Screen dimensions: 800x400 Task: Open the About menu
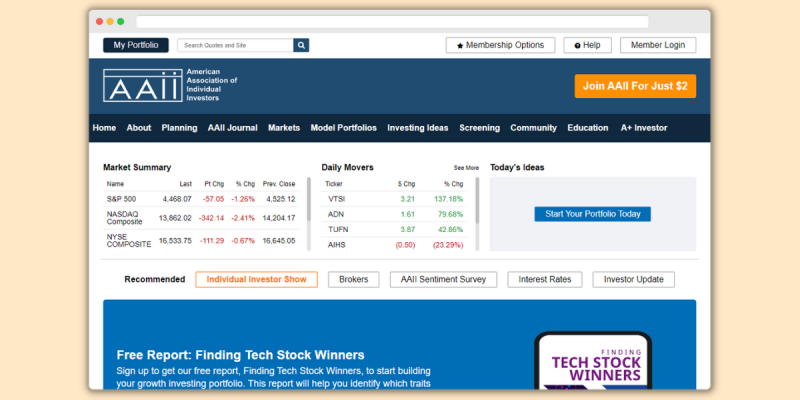pos(139,128)
